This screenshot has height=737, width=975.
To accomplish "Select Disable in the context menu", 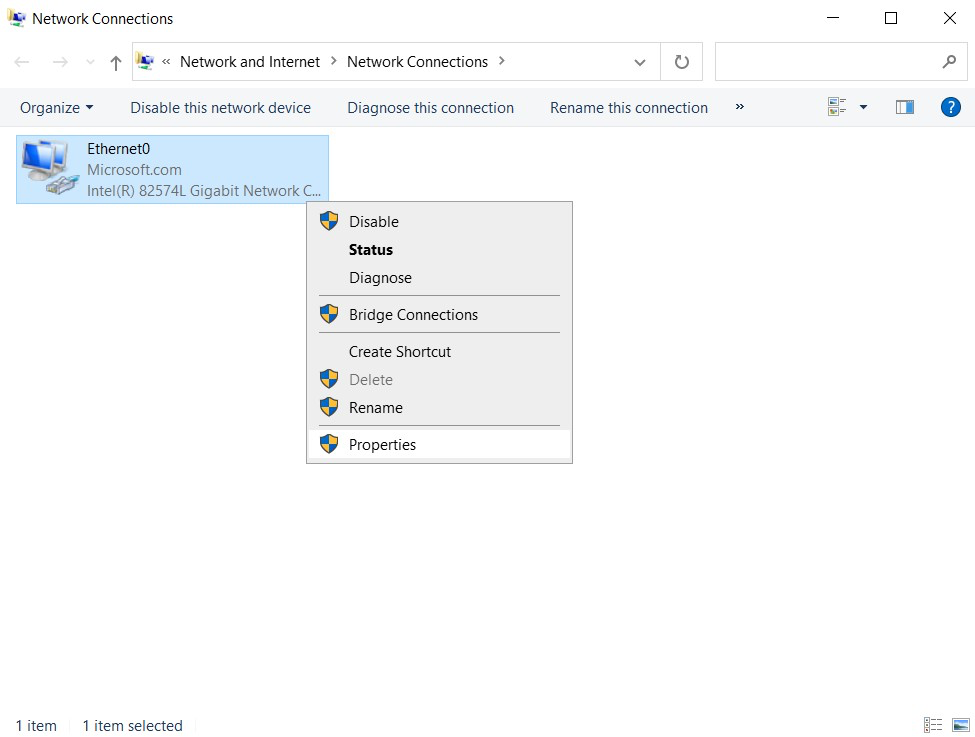I will click(x=439, y=221).
